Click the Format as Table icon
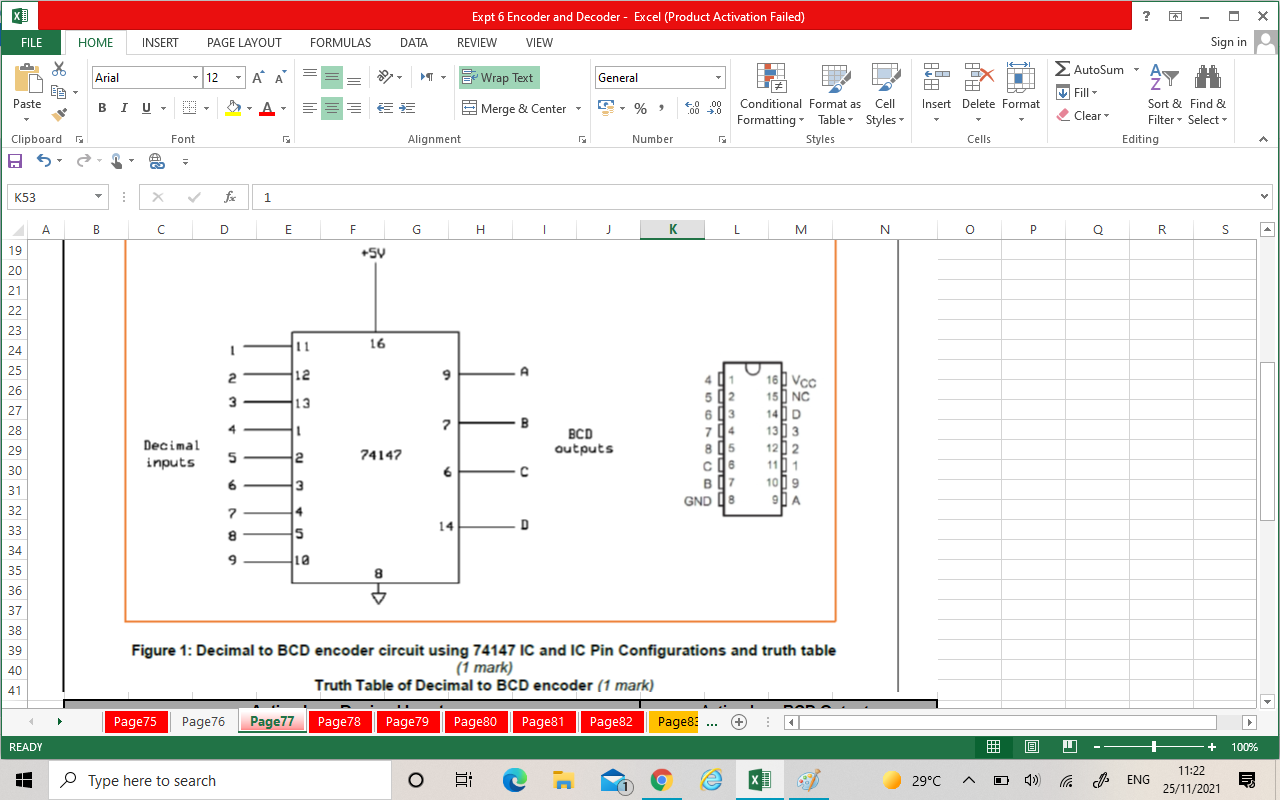This screenshot has height=800, width=1280. [x=835, y=78]
